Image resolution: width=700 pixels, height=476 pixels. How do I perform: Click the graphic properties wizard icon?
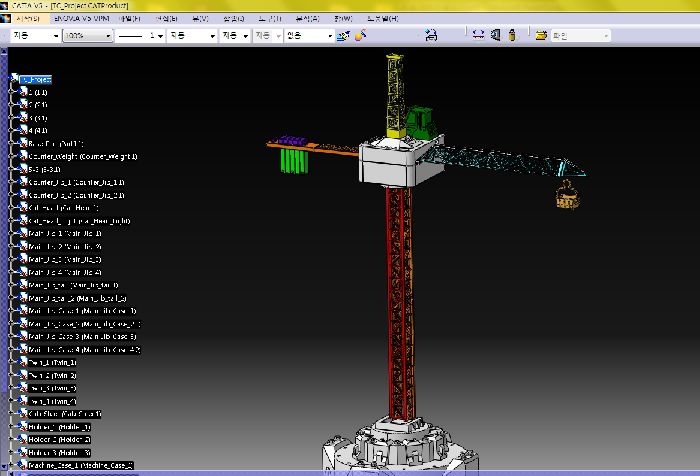tap(344, 35)
